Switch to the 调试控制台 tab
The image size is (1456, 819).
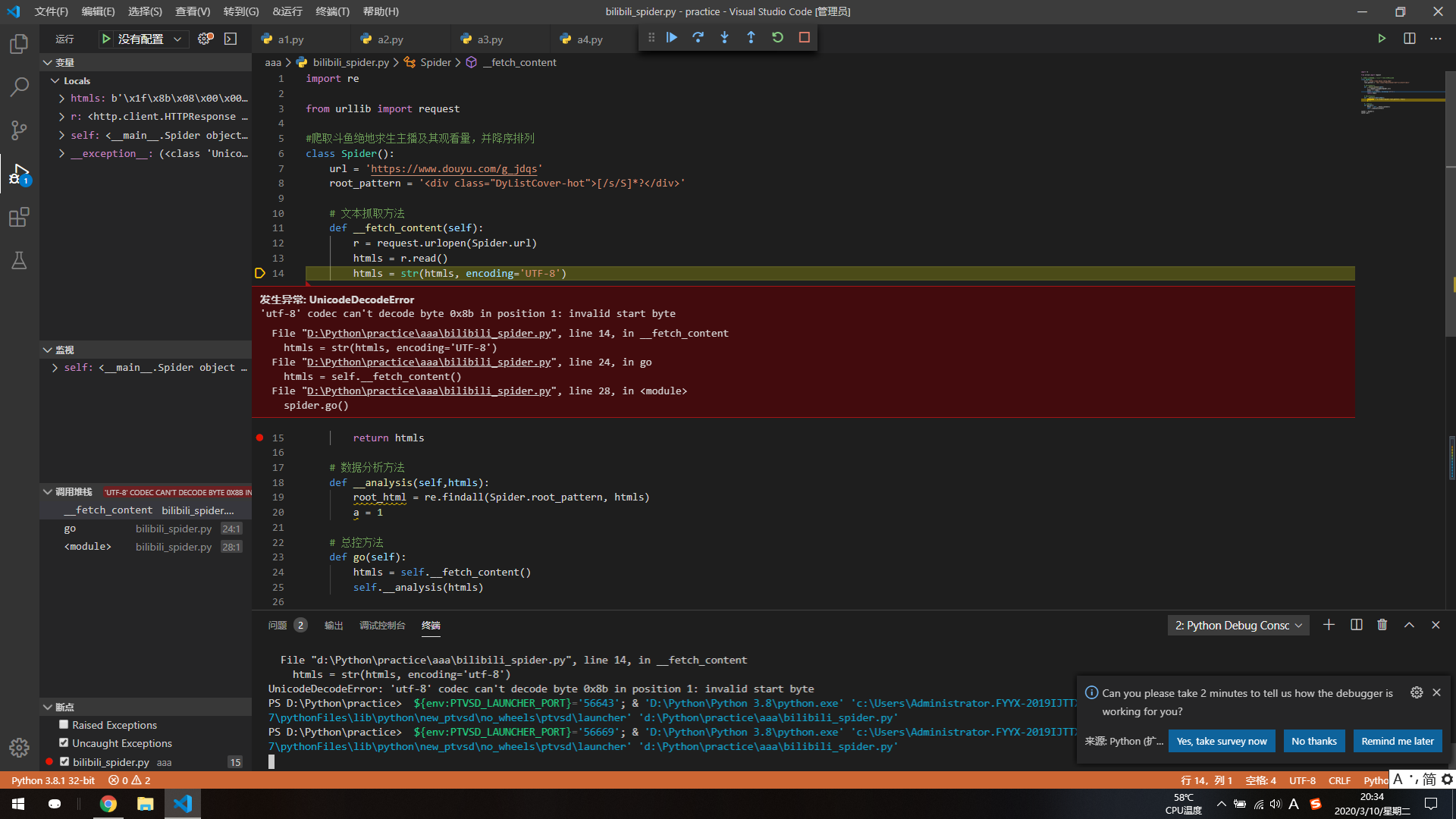[x=382, y=626]
